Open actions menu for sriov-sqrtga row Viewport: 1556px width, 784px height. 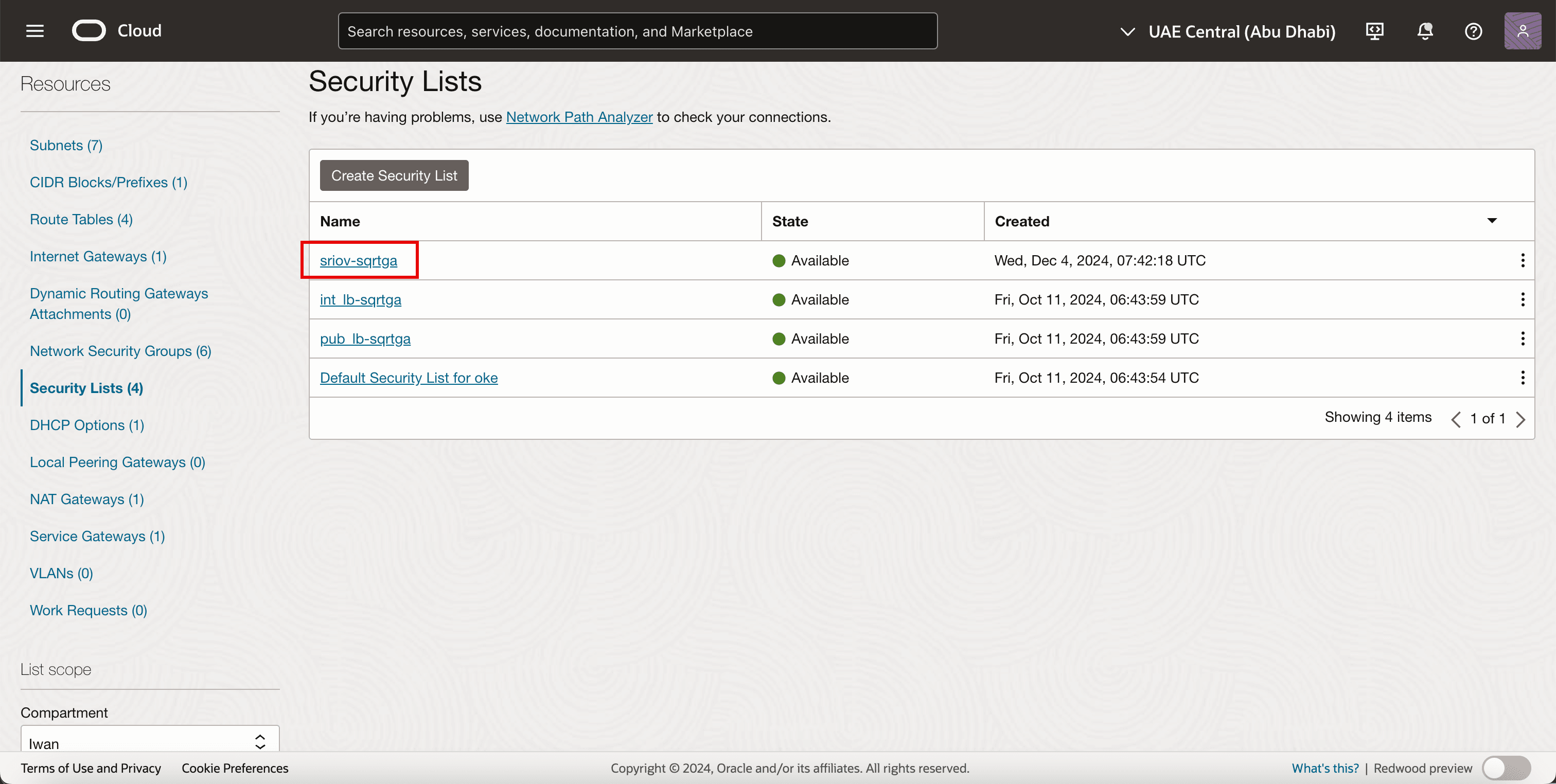pos(1522,260)
